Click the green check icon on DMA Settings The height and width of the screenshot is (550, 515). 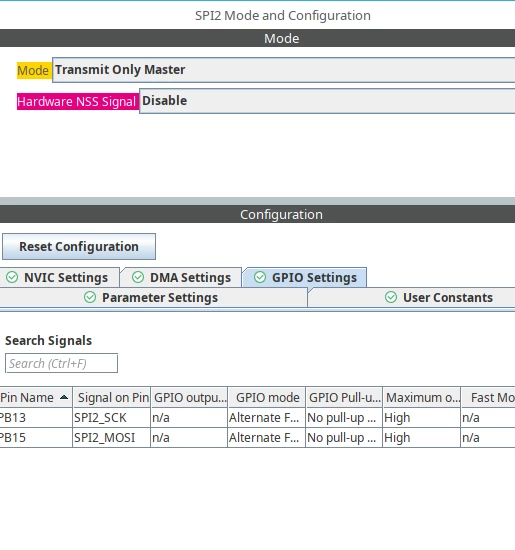[x=138, y=277]
